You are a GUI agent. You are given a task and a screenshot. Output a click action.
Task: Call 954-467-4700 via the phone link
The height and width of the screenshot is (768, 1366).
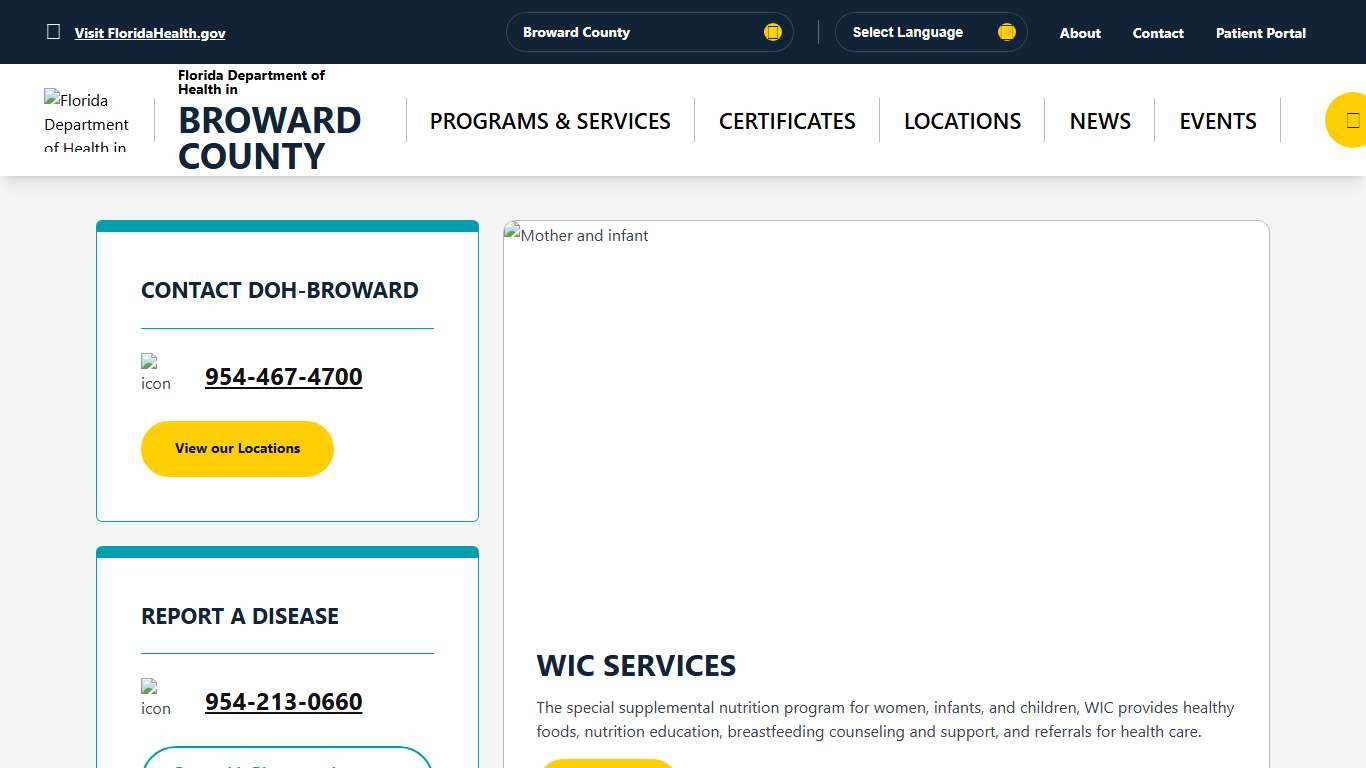coord(283,377)
